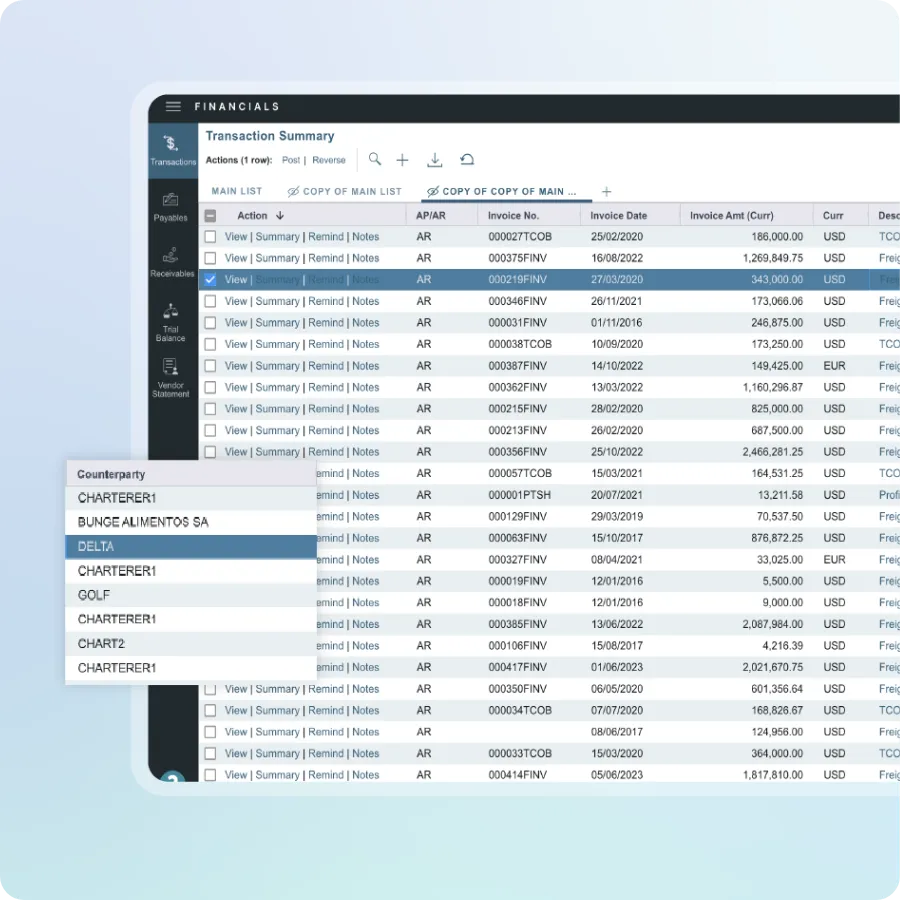Switch to the Copy of Main List tab
900x900 pixels.
(345, 191)
